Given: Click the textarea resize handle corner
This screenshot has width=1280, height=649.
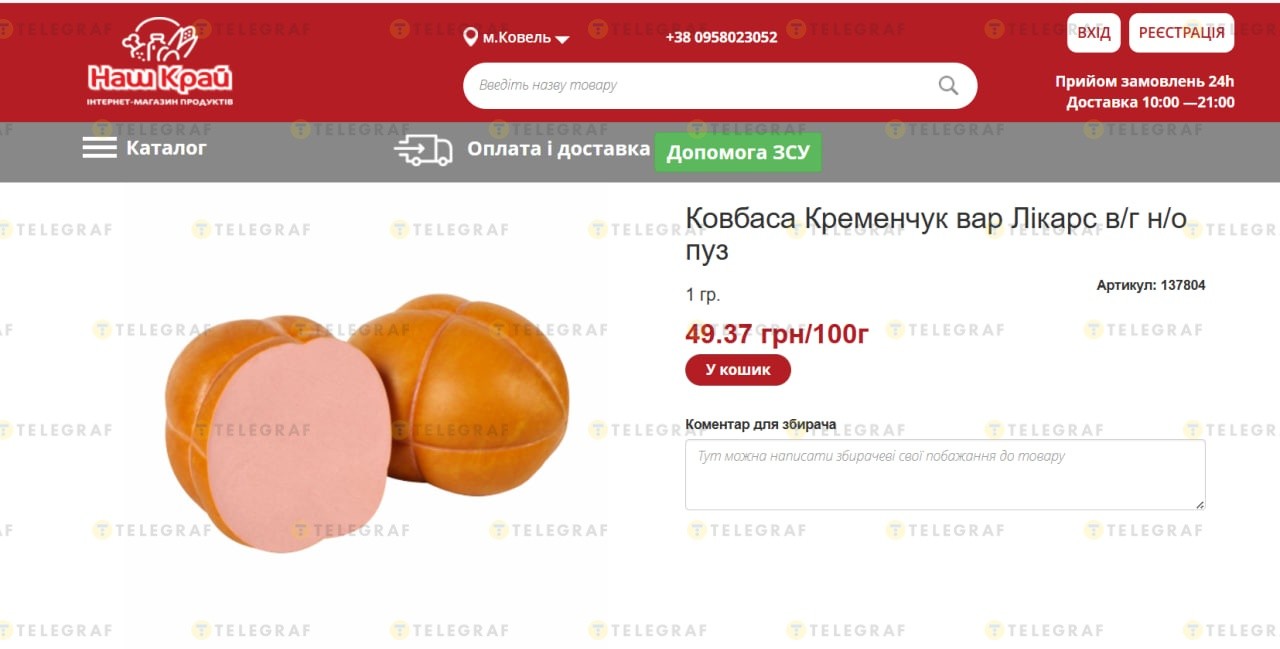Looking at the screenshot, I should point(1199,504).
